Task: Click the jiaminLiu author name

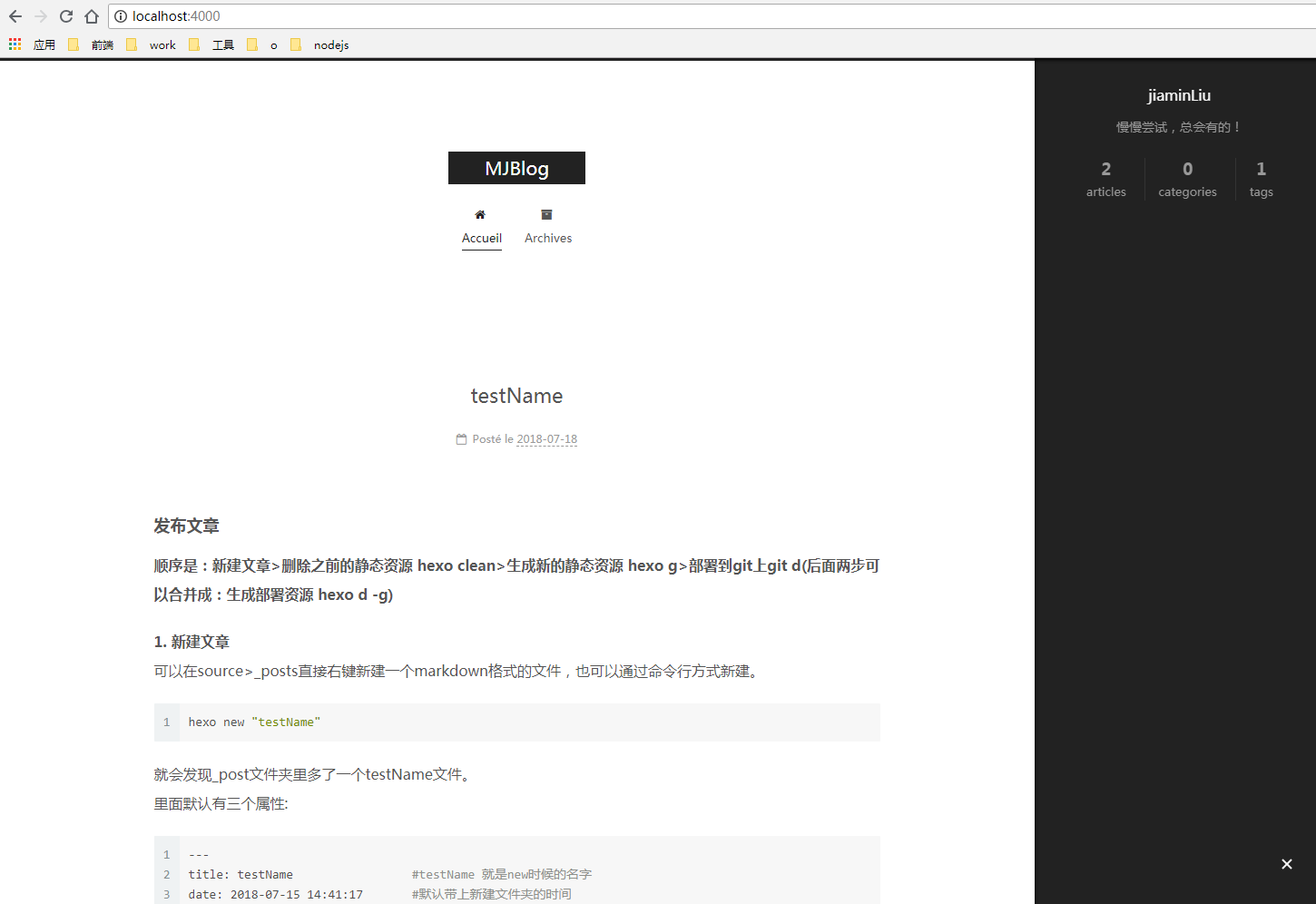Action: (1179, 95)
